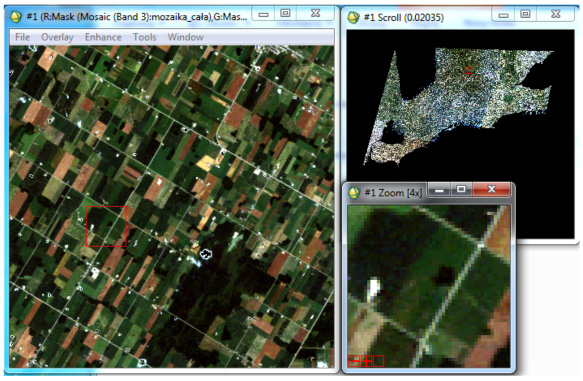Minimize the #1 Zoom window
Screen dimensions: 583x381
pyautogui.click(x=439, y=190)
